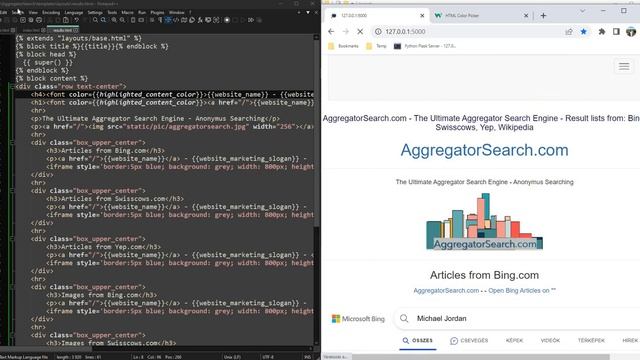This screenshot has height=360, width=640.
Task: Collapse fold marker beside Images from Bing.com div
Action: click(12, 287)
